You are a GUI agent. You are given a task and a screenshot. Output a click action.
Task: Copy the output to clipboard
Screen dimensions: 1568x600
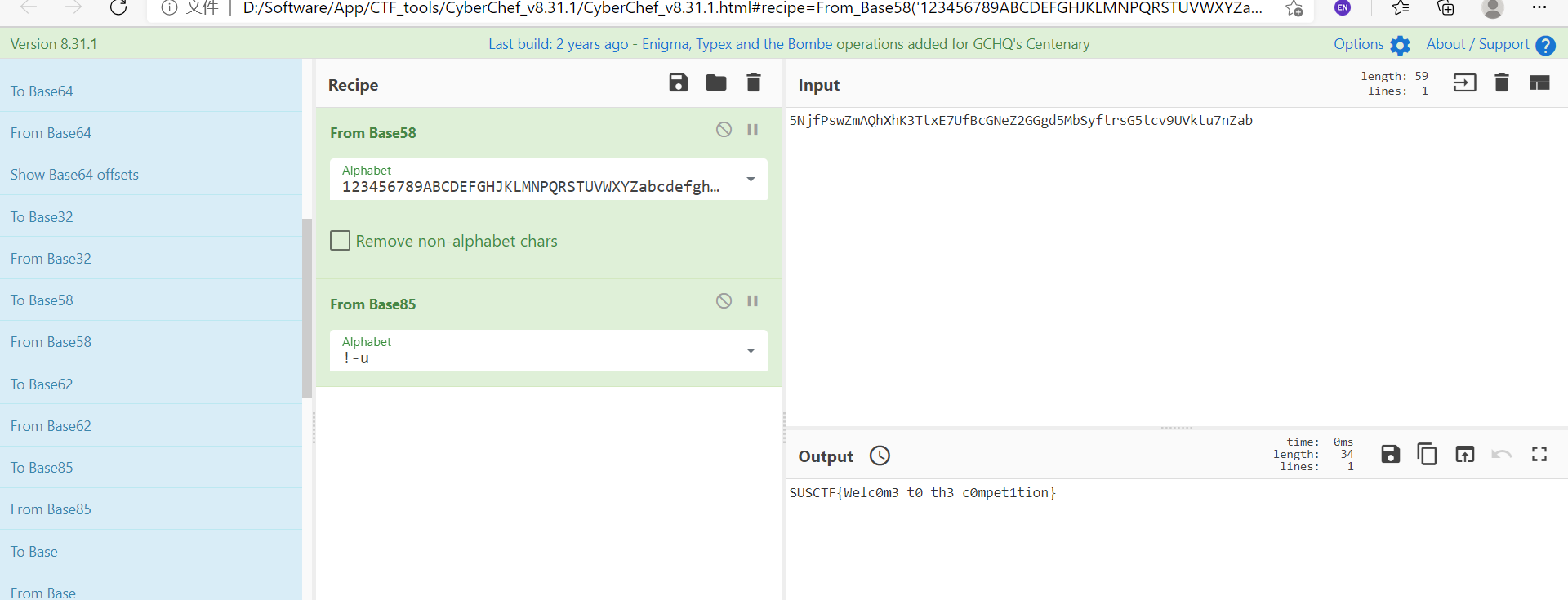1427,455
